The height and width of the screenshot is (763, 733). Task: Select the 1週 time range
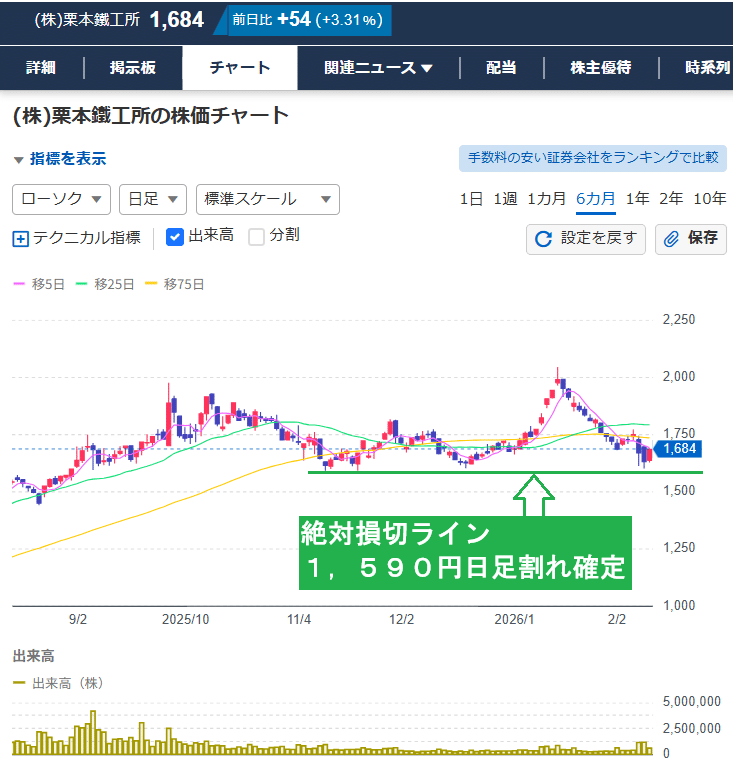pos(505,199)
